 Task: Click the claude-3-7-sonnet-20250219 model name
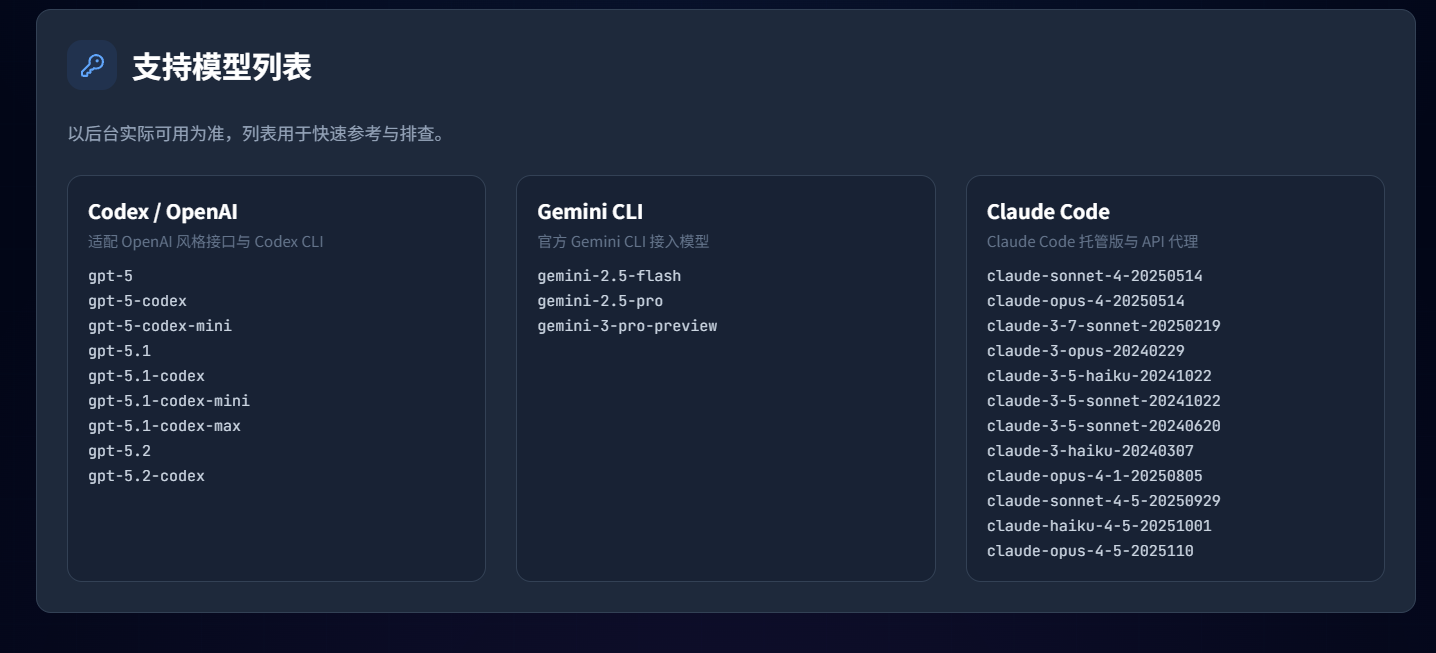(x=1103, y=326)
